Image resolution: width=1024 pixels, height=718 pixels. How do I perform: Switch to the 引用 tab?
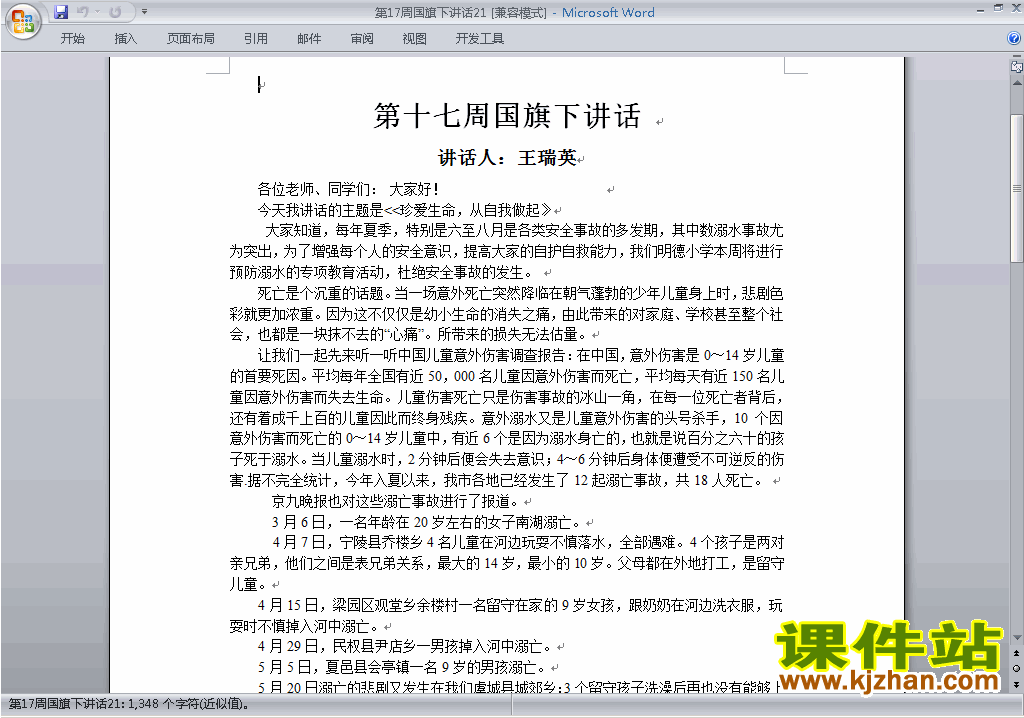click(x=256, y=39)
